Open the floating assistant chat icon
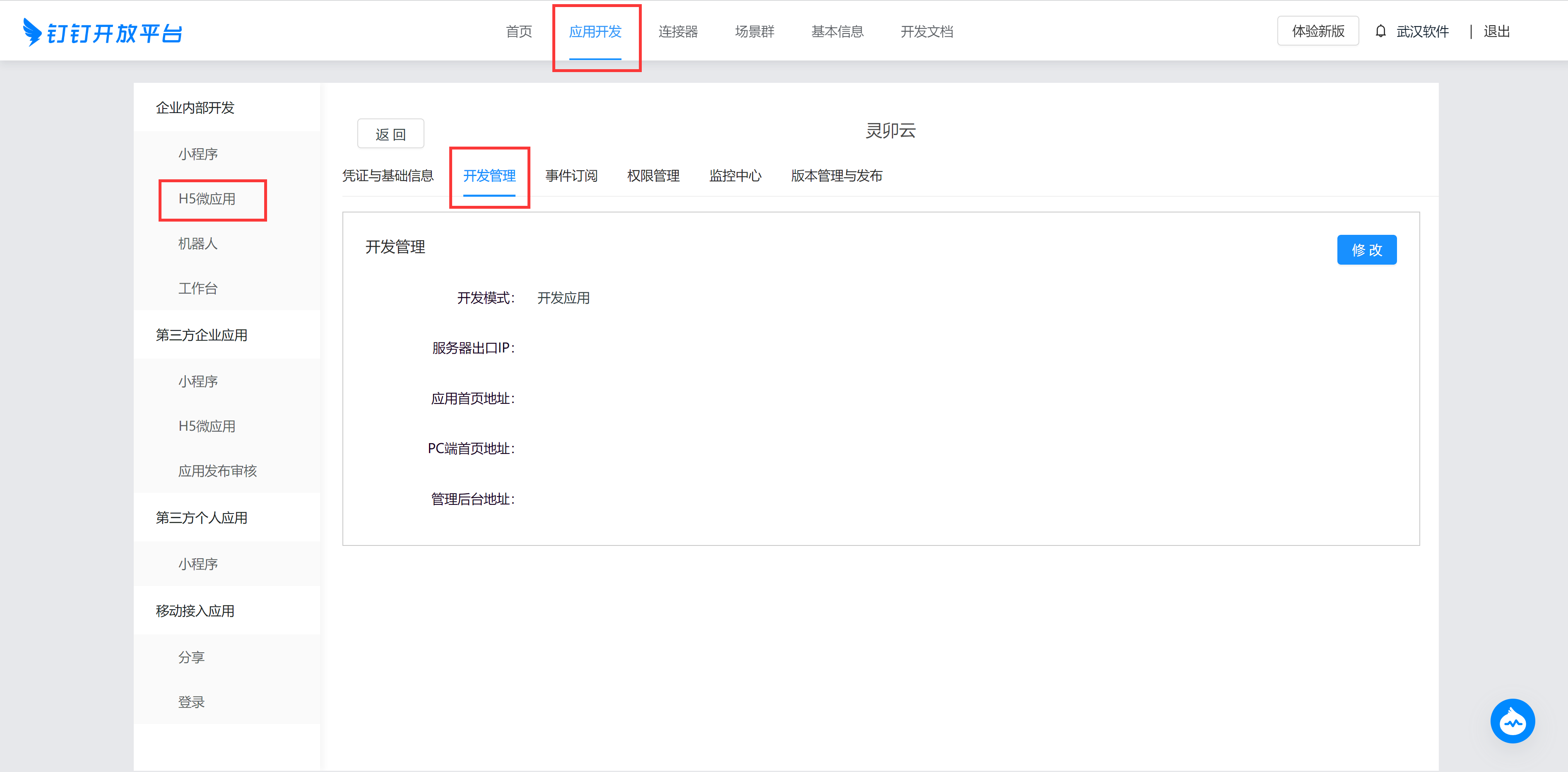This screenshot has width=1568, height=772. pyautogui.click(x=1512, y=721)
